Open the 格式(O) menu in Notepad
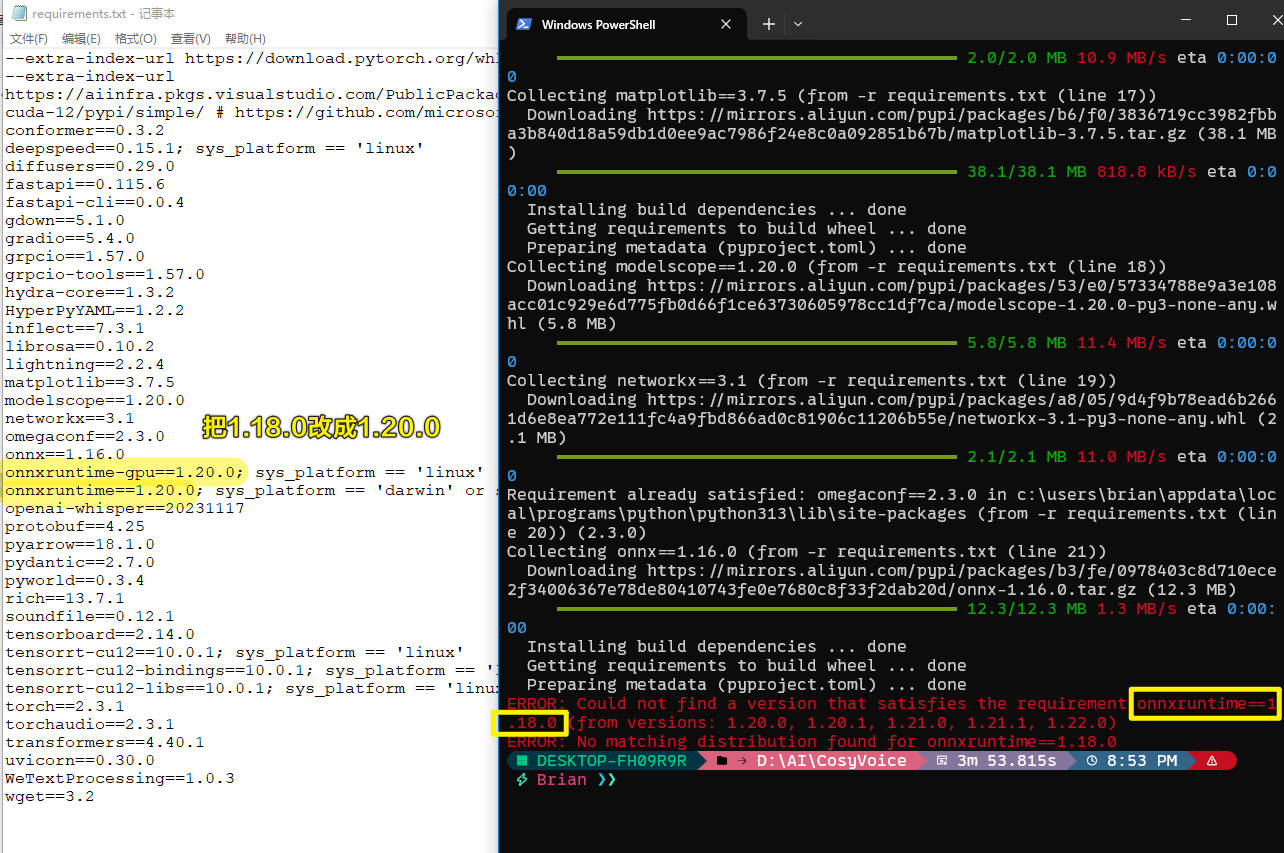This screenshot has height=853, width=1284. pos(136,39)
